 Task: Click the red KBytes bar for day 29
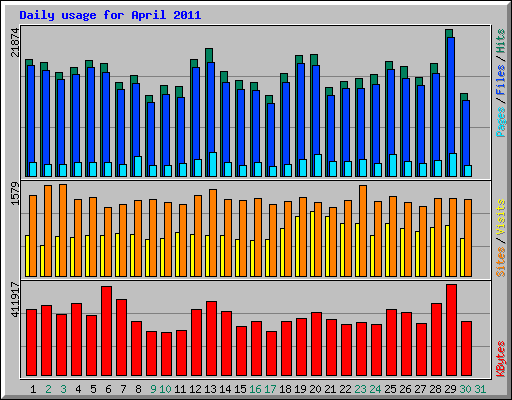pyautogui.click(x=451, y=330)
